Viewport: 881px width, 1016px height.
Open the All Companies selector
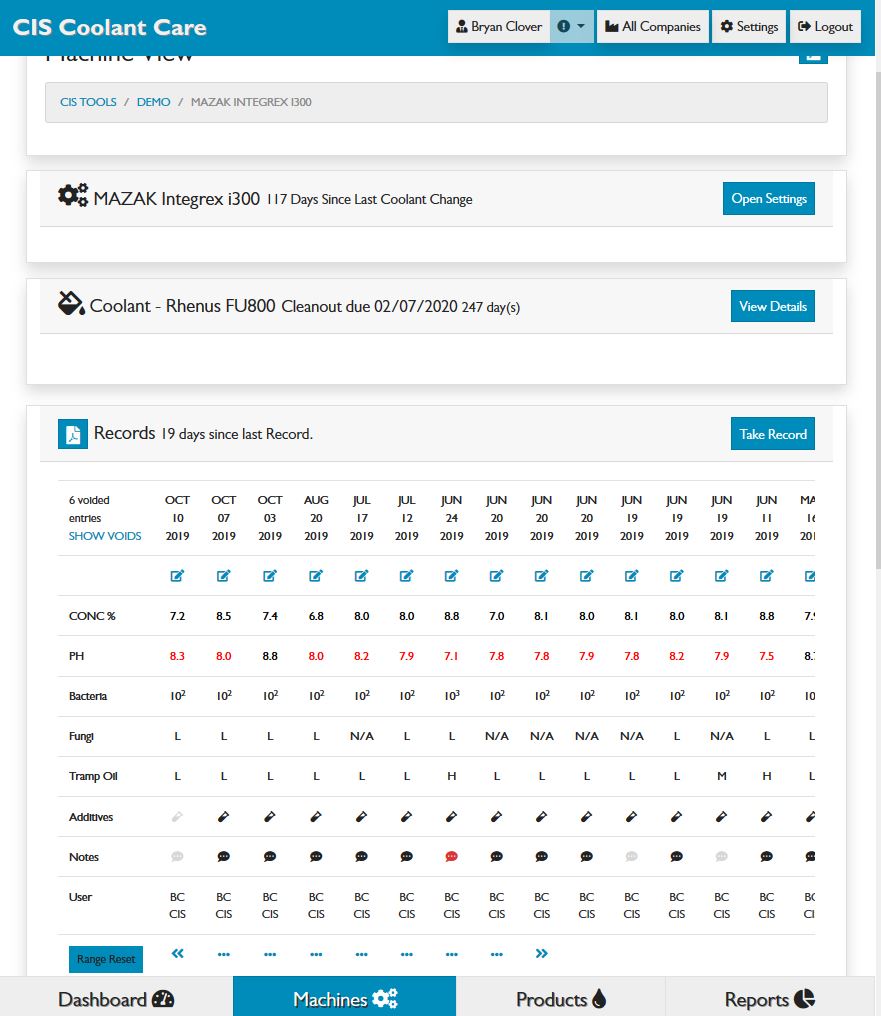pyautogui.click(x=653, y=27)
